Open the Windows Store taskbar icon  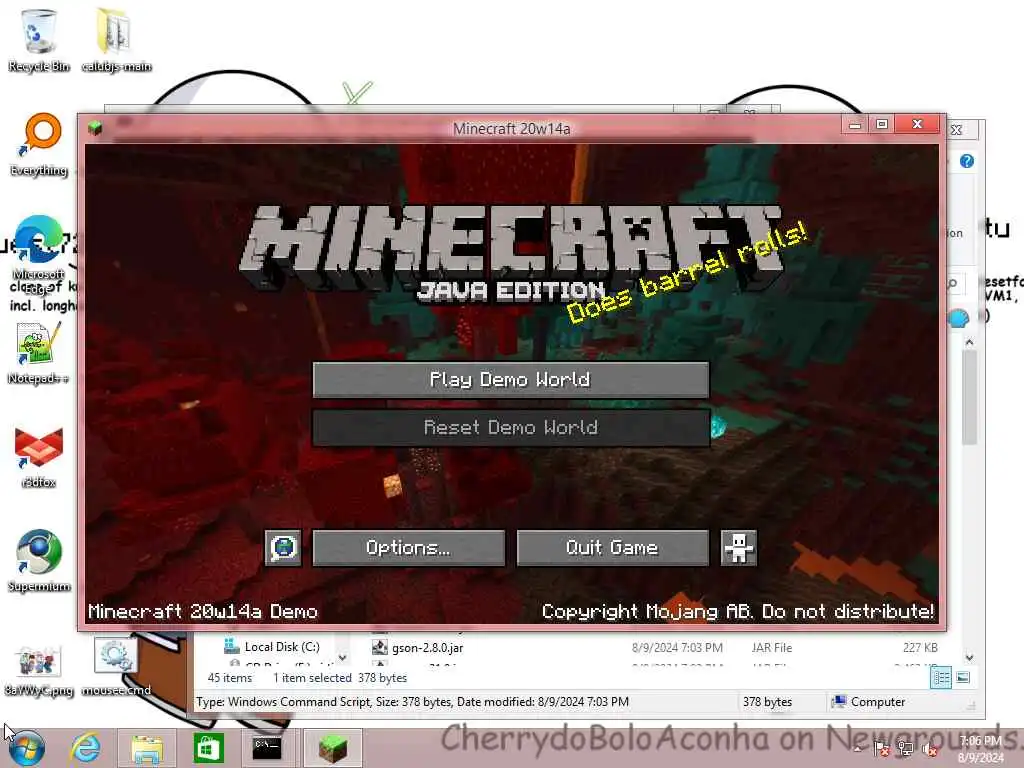[x=208, y=748]
